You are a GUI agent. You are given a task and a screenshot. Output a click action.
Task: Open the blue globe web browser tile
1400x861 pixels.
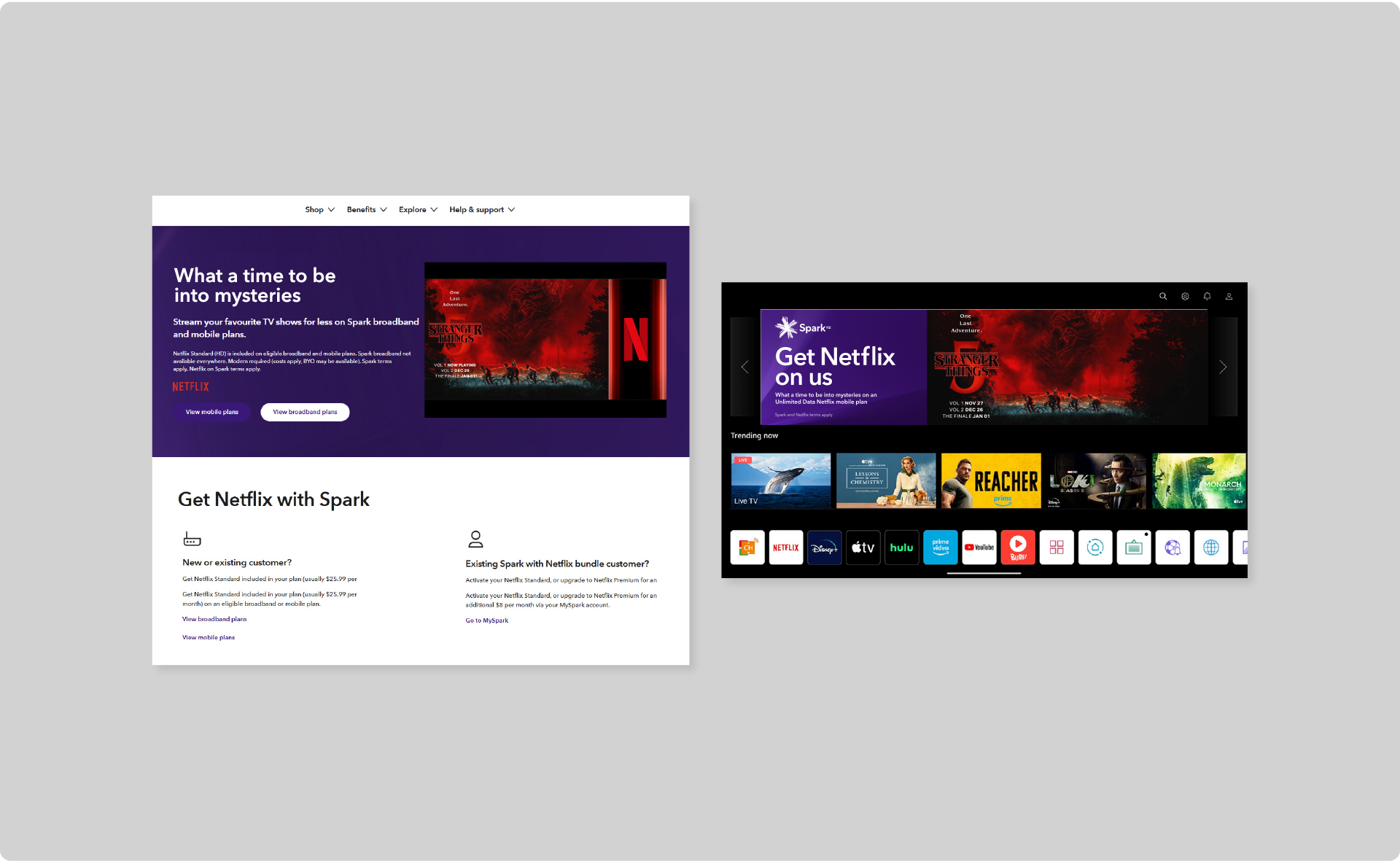1211,548
